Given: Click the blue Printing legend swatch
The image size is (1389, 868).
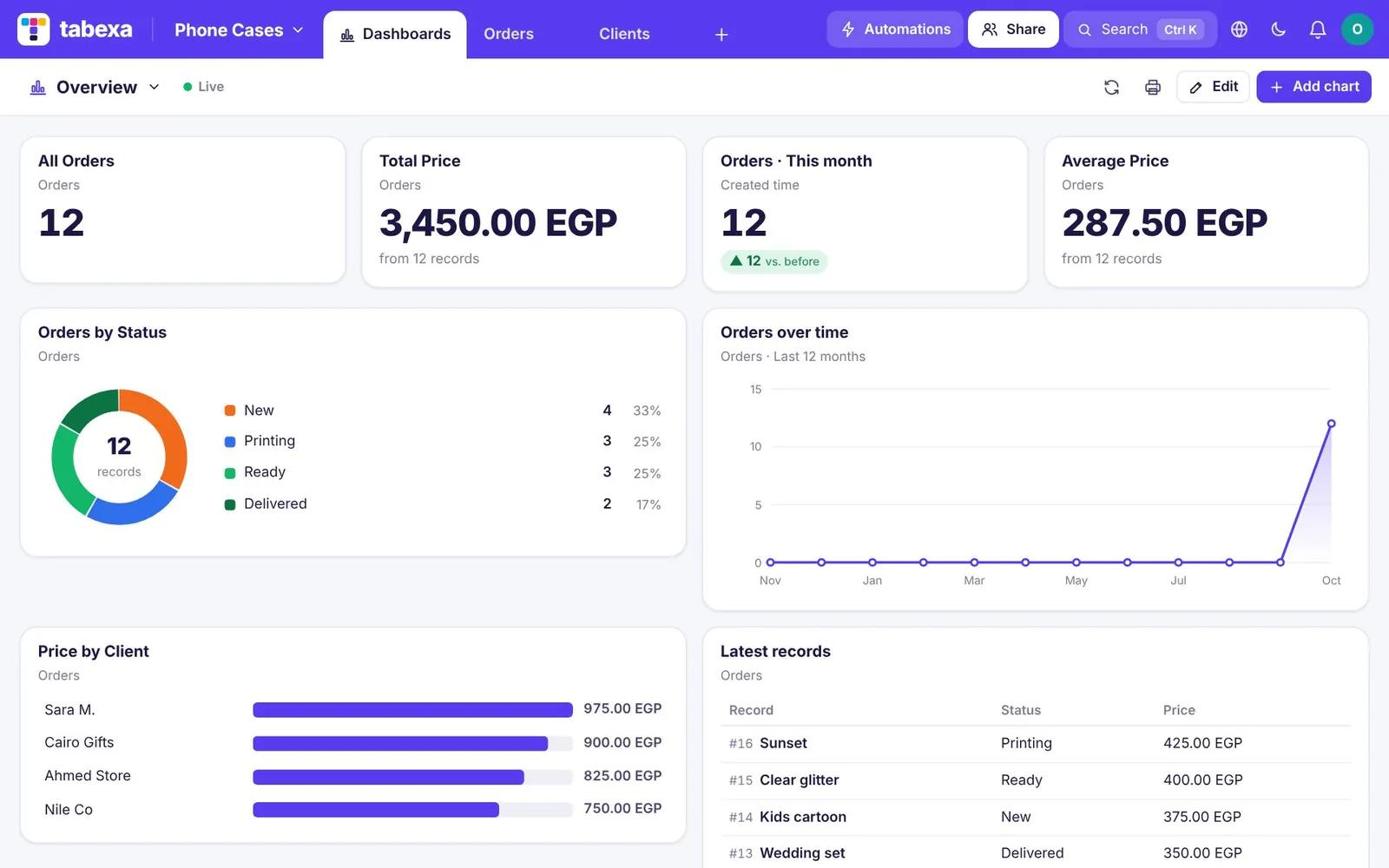Looking at the screenshot, I should [x=230, y=442].
